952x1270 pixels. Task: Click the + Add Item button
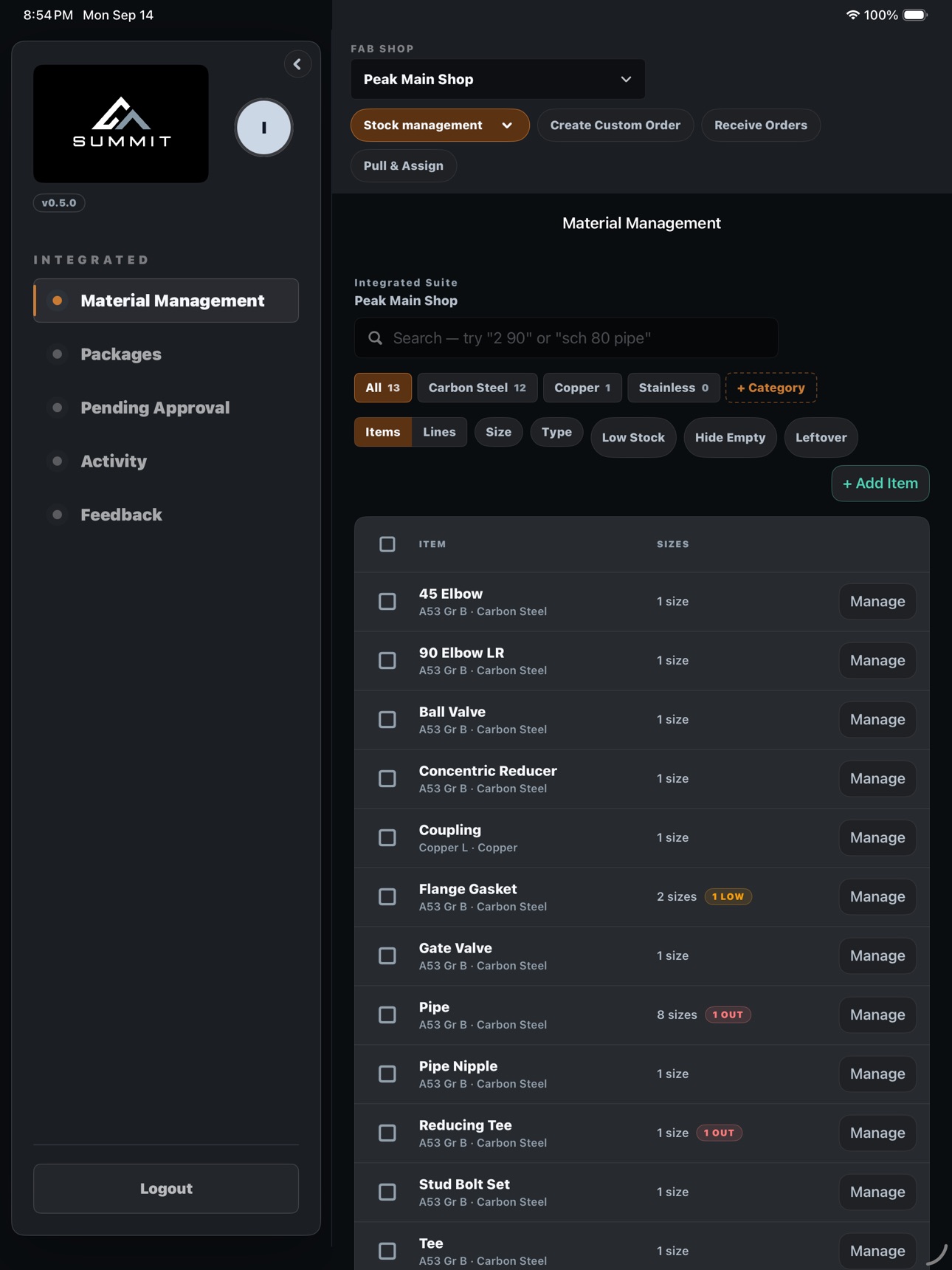[880, 484]
